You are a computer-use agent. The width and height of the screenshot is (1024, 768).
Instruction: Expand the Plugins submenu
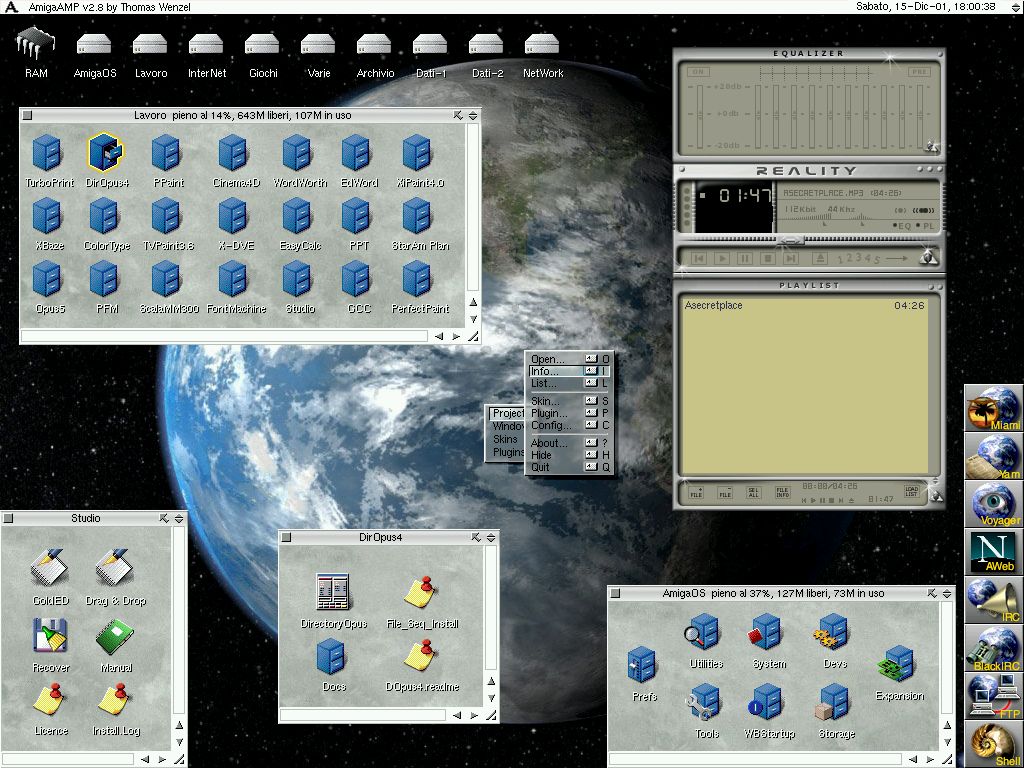(508, 452)
